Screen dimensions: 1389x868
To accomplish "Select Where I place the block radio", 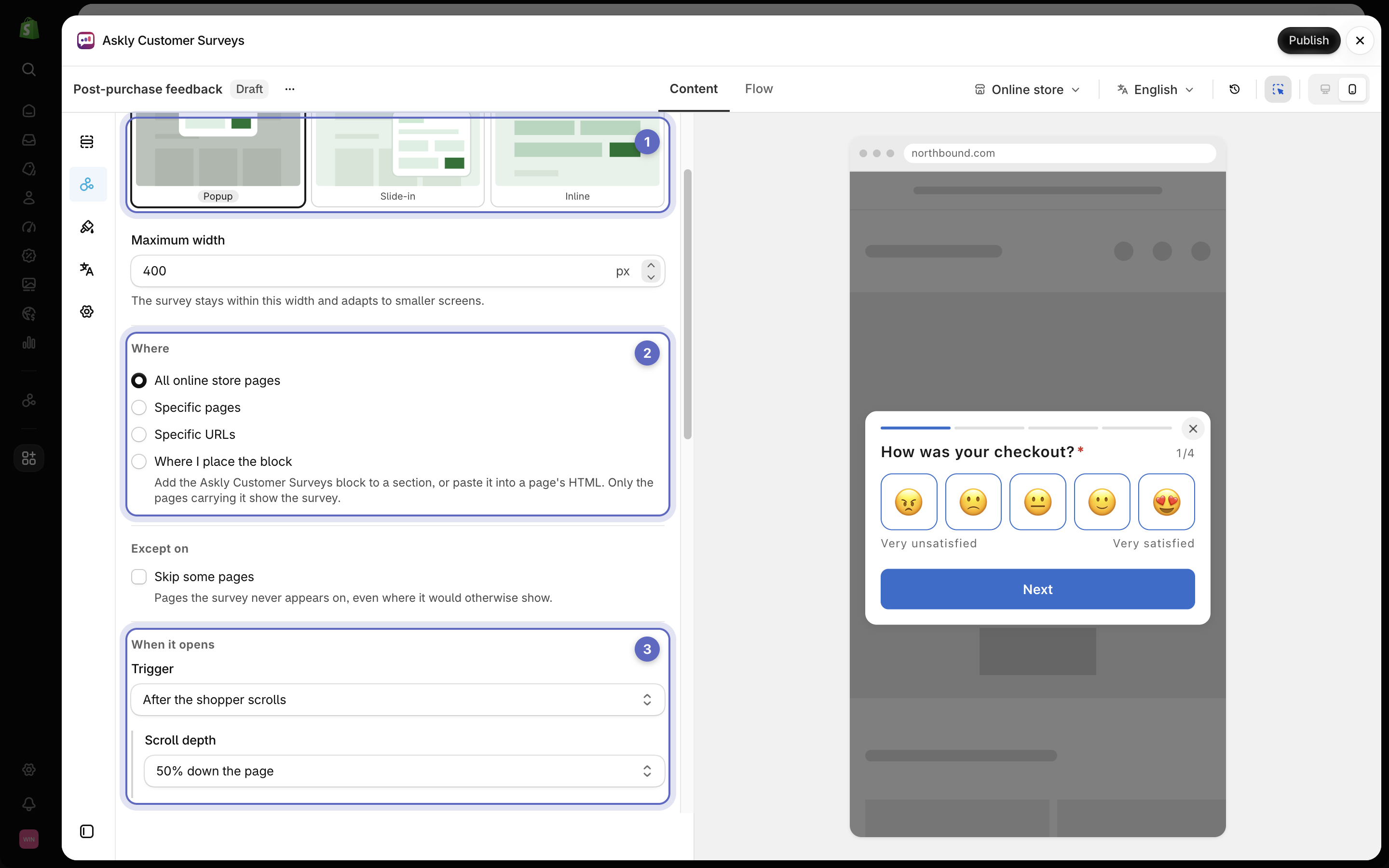I will (139, 461).
